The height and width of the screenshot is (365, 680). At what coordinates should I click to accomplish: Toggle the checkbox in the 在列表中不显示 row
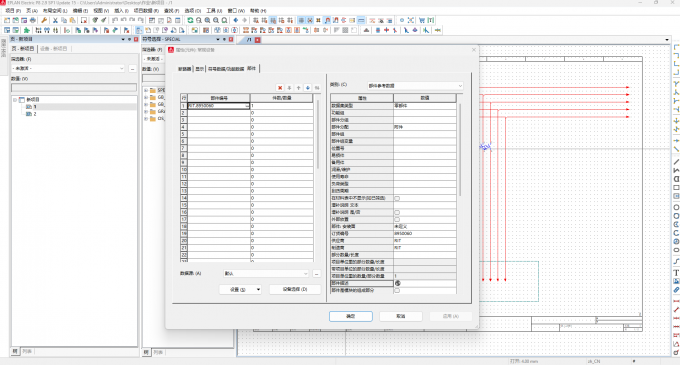click(397, 198)
